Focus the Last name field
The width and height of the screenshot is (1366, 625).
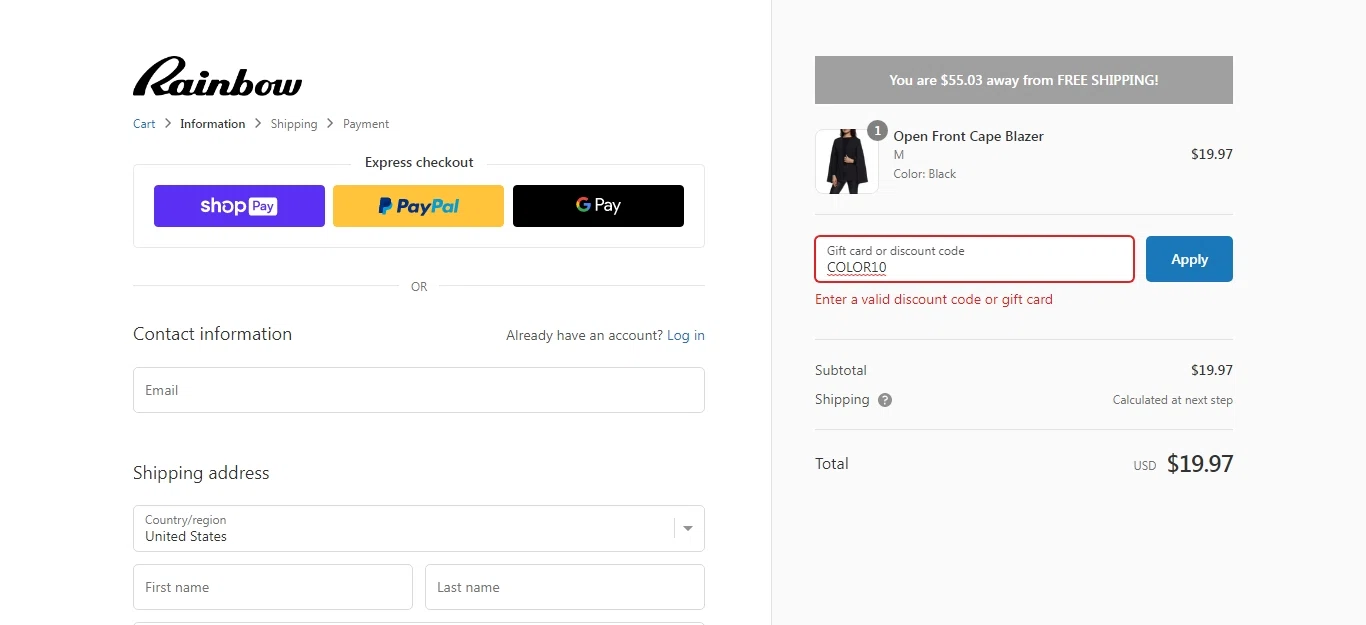pyautogui.click(x=564, y=587)
